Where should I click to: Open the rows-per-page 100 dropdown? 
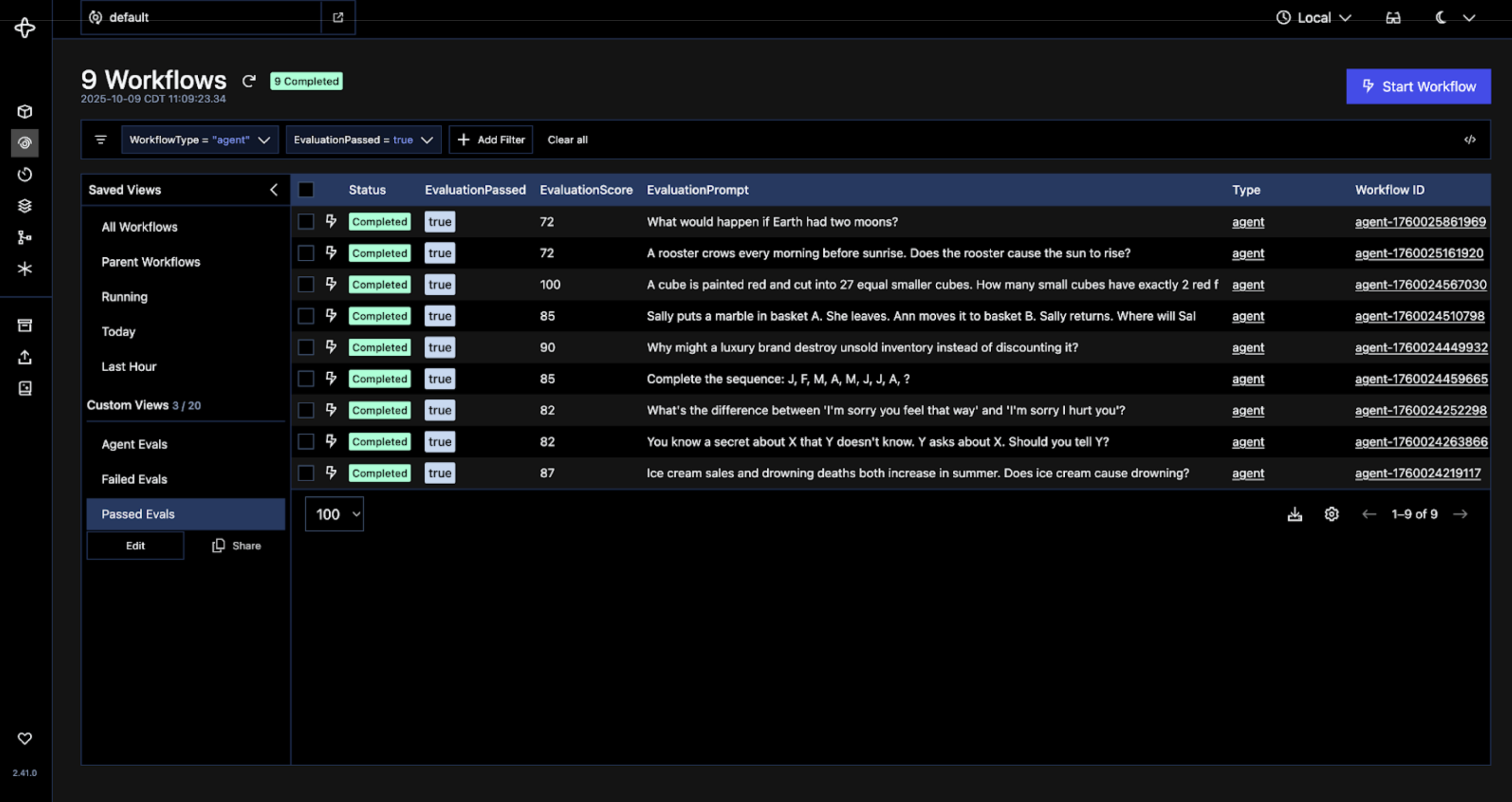click(334, 514)
